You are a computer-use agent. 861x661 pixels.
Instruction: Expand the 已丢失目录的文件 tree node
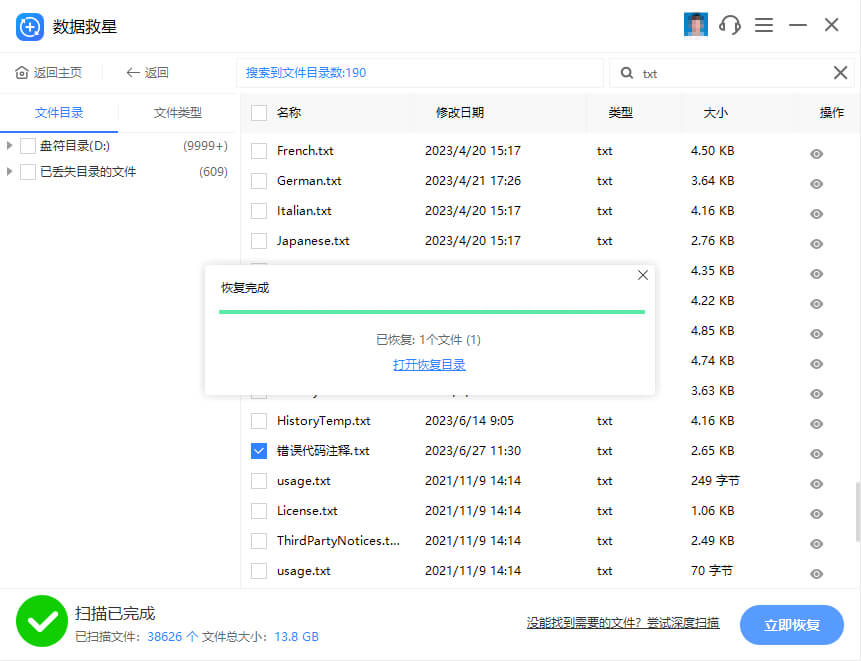tap(10, 172)
